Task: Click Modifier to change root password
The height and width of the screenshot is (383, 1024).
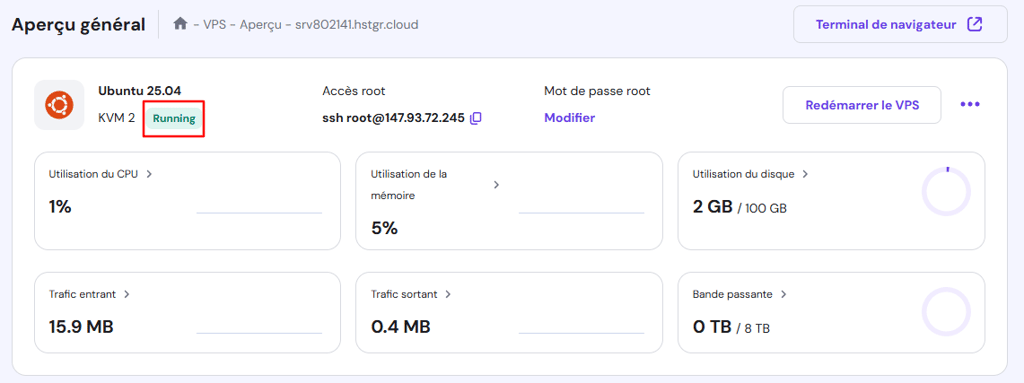Action: (x=569, y=118)
